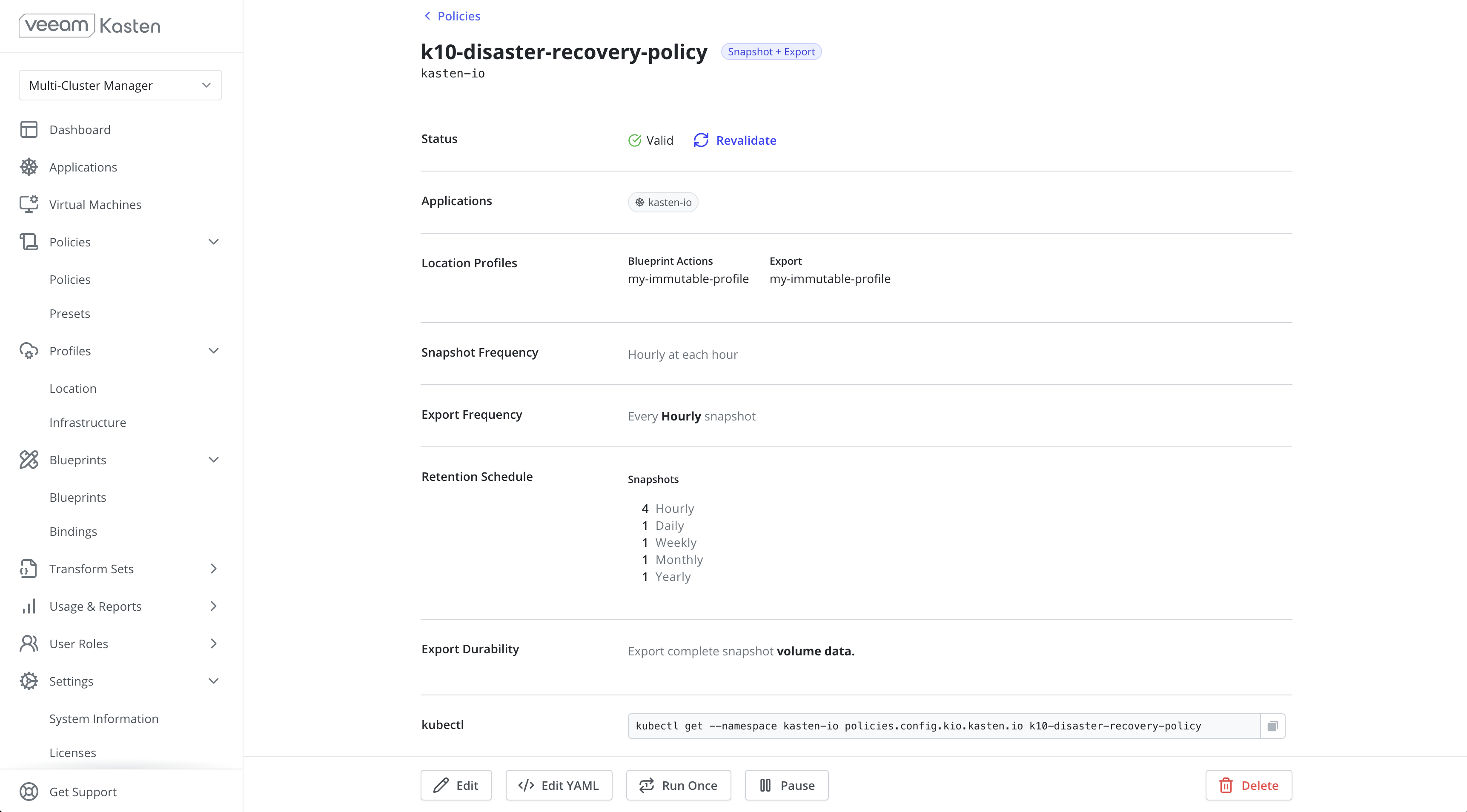Viewport: 1467px width, 812px height.
Task: Open Licenses in the sidebar
Action: pos(72,753)
